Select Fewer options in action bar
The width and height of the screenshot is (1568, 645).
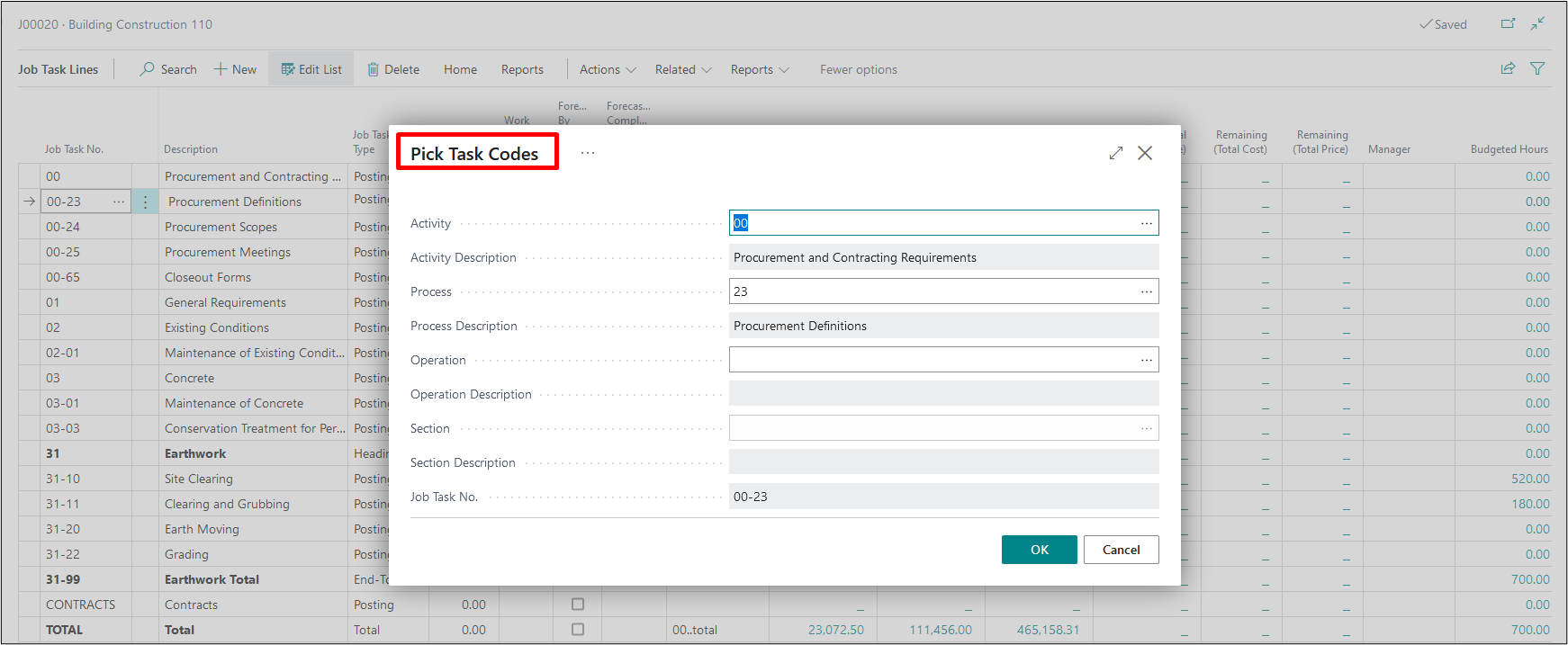tap(858, 69)
